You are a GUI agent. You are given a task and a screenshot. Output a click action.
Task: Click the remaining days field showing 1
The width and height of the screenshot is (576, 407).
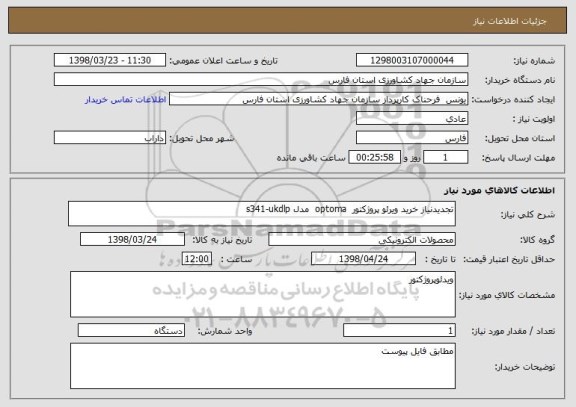pos(446,157)
